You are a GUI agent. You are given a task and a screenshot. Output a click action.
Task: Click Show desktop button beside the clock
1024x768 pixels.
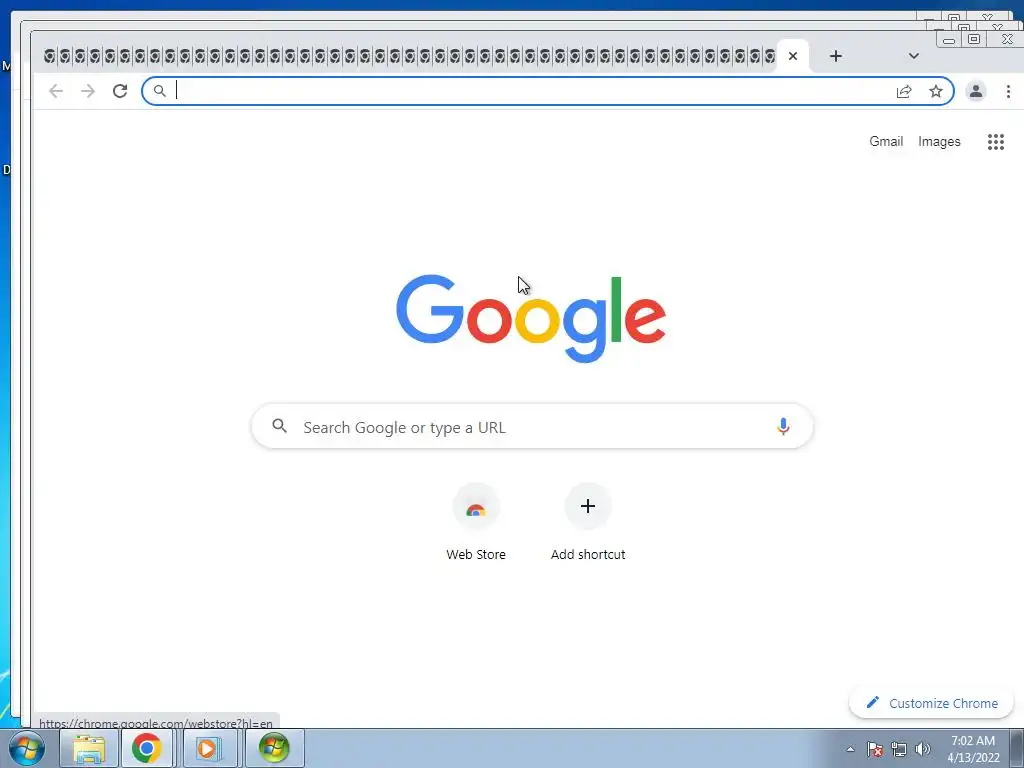pyautogui.click(x=1017, y=748)
